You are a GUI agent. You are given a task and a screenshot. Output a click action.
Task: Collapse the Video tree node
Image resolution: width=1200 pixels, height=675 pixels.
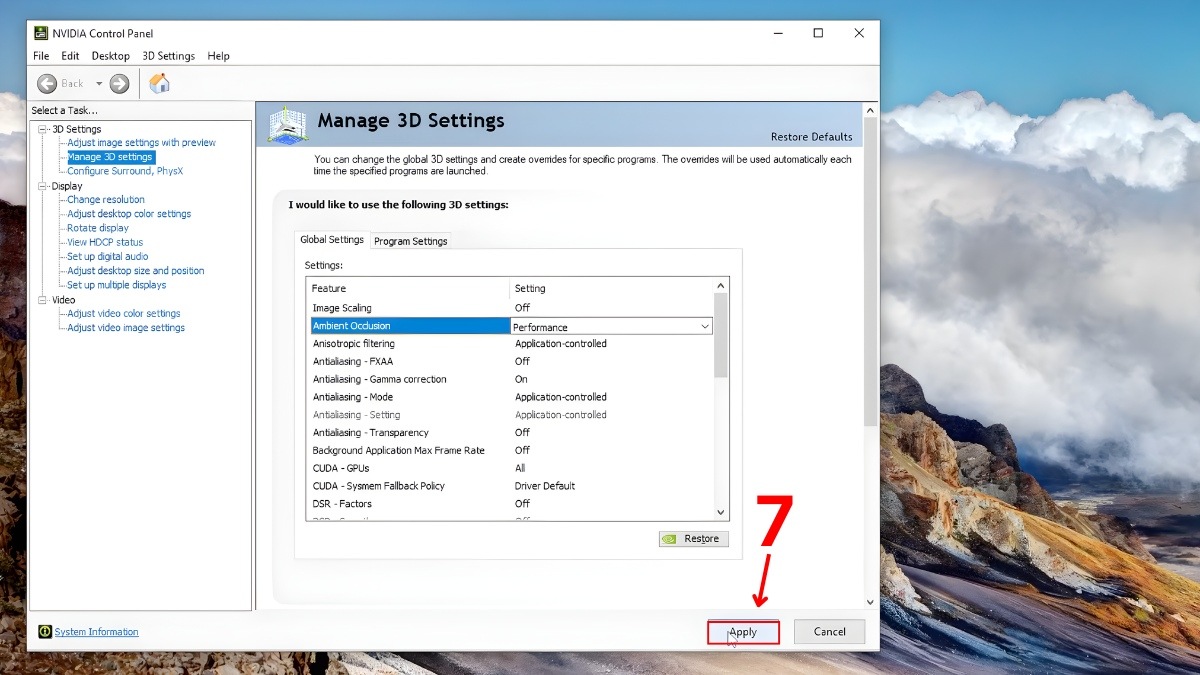click(43, 300)
